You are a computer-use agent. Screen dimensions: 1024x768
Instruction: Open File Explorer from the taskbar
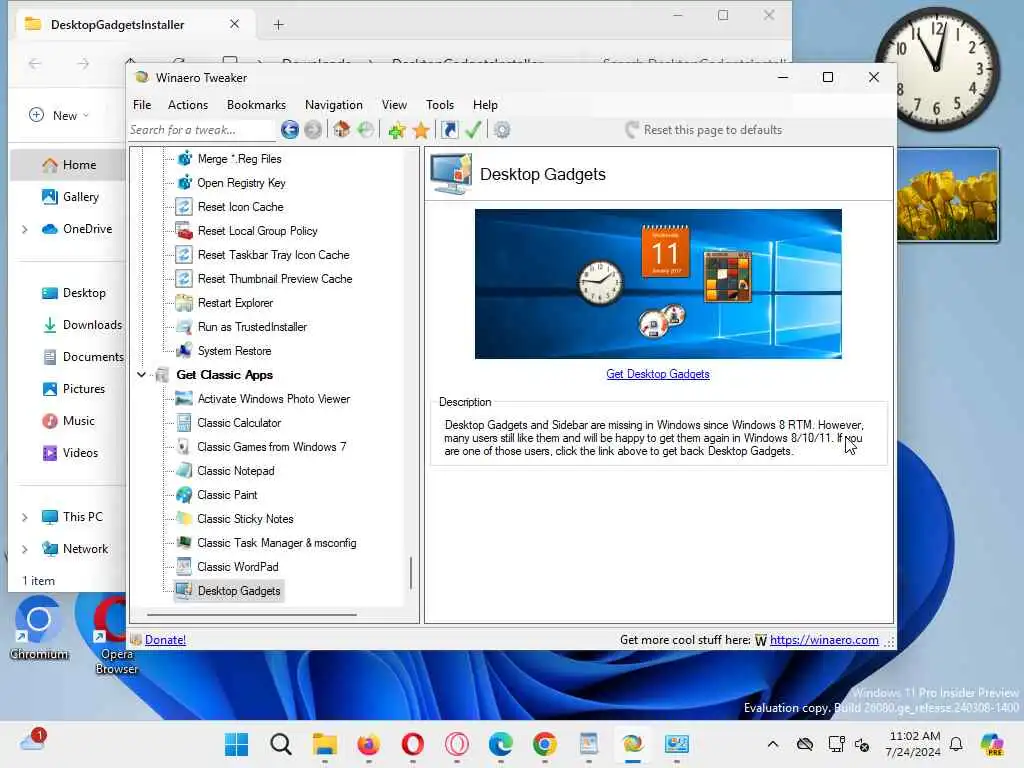(325, 744)
